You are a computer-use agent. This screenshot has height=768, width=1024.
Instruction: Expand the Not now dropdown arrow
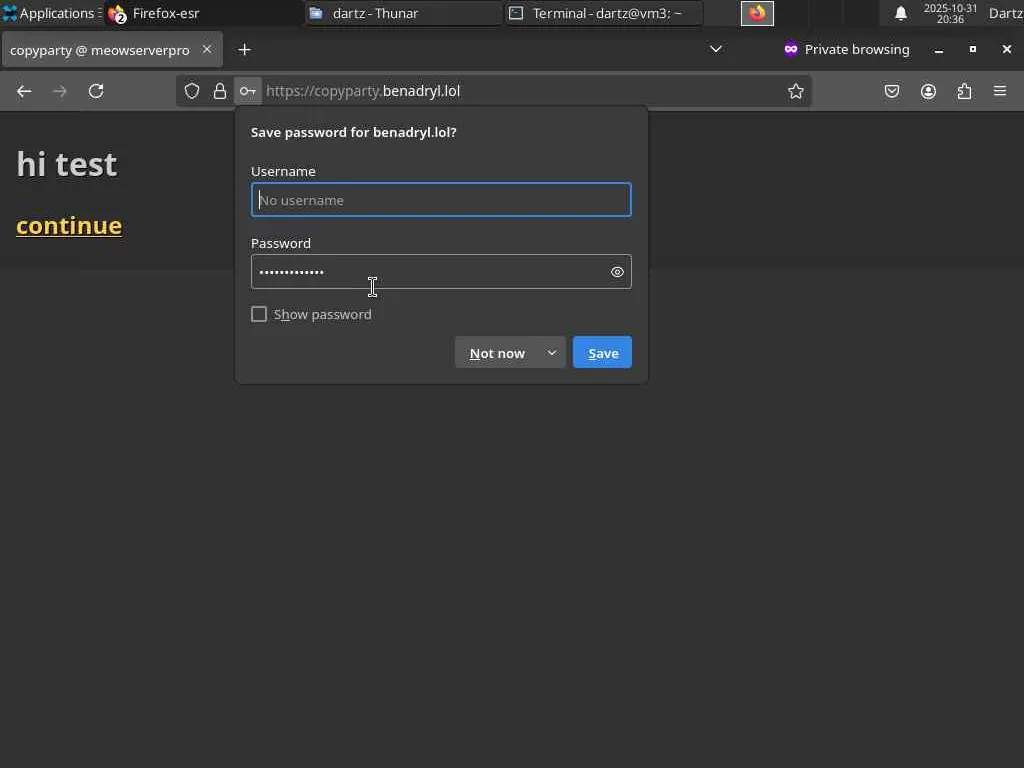(x=551, y=353)
